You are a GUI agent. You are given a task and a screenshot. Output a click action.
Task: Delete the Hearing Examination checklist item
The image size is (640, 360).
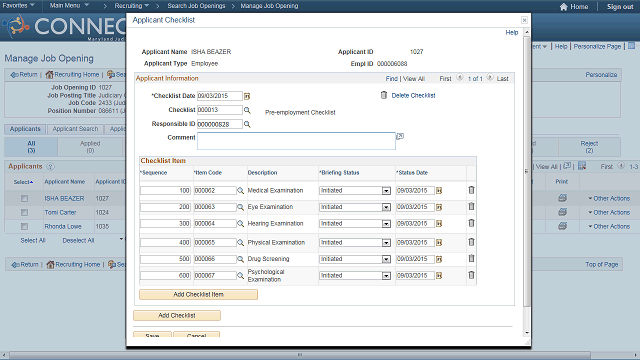(471, 223)
